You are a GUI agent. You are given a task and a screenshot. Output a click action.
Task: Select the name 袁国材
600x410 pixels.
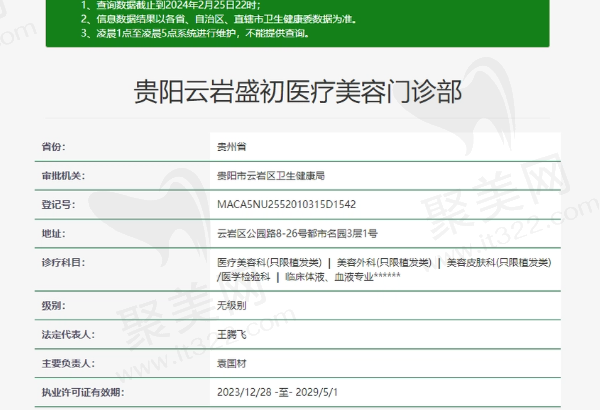232,364
